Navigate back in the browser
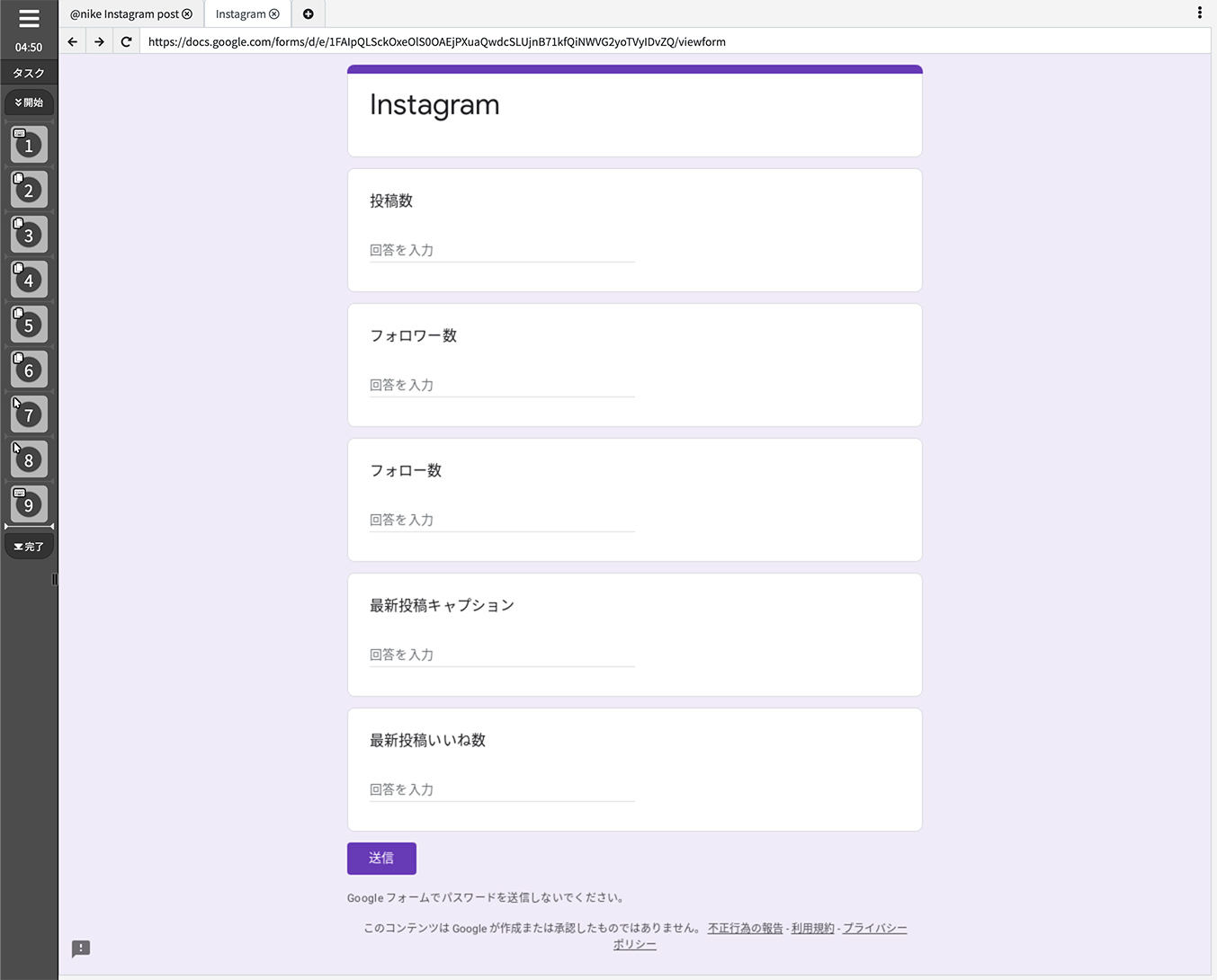1217x980 pixels. point(72,41)
